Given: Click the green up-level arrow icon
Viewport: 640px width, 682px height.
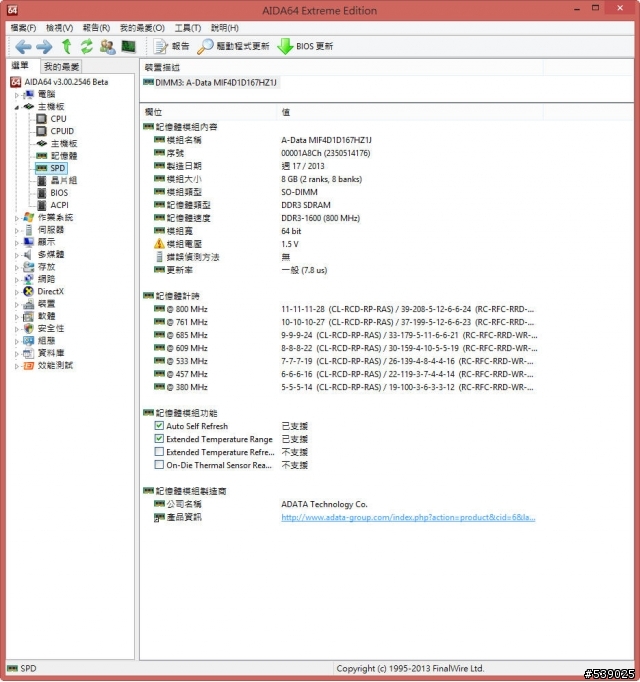Looking at the screenshot, I should coord(66,46).
